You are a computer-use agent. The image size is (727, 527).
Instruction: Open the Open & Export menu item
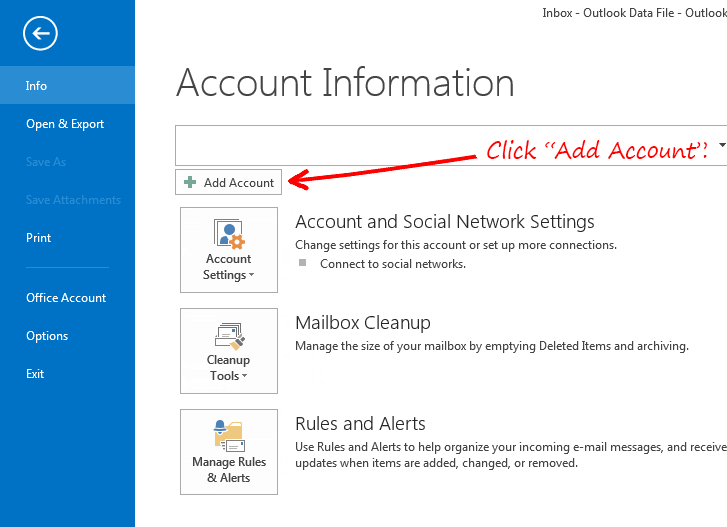65,124
